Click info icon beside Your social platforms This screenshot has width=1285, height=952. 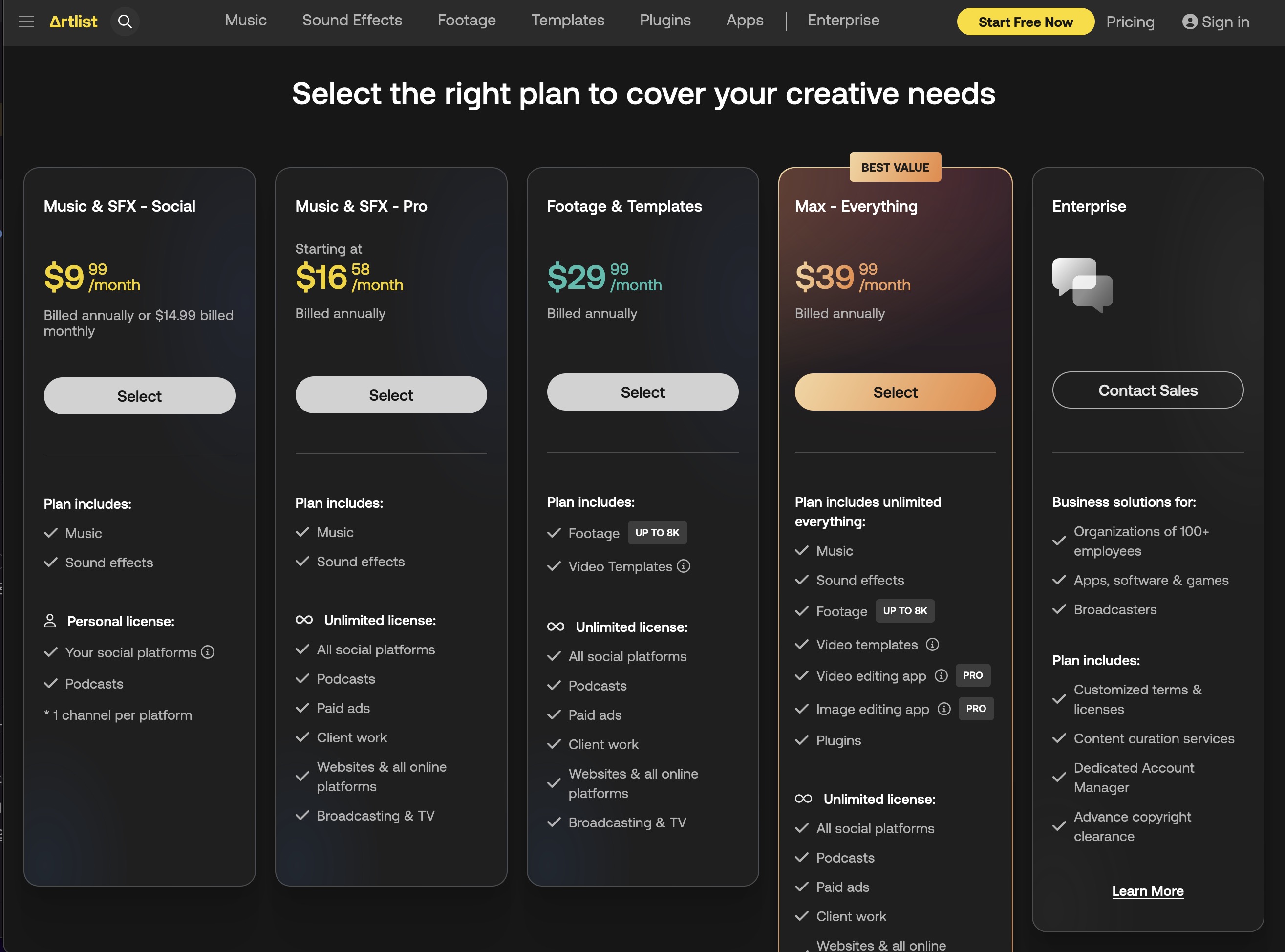(207, 652)
